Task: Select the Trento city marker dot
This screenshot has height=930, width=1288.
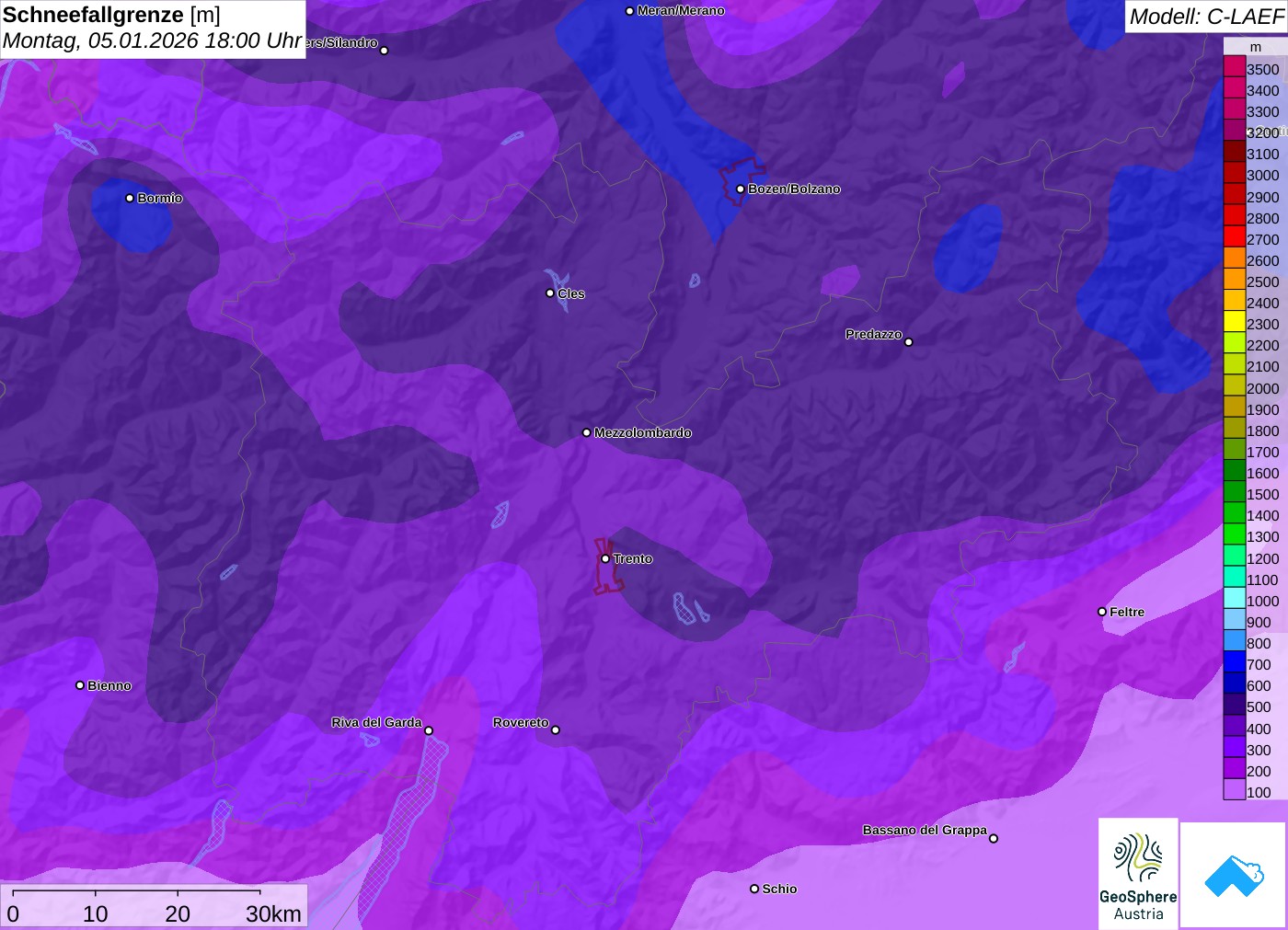Action: (605, 558)
